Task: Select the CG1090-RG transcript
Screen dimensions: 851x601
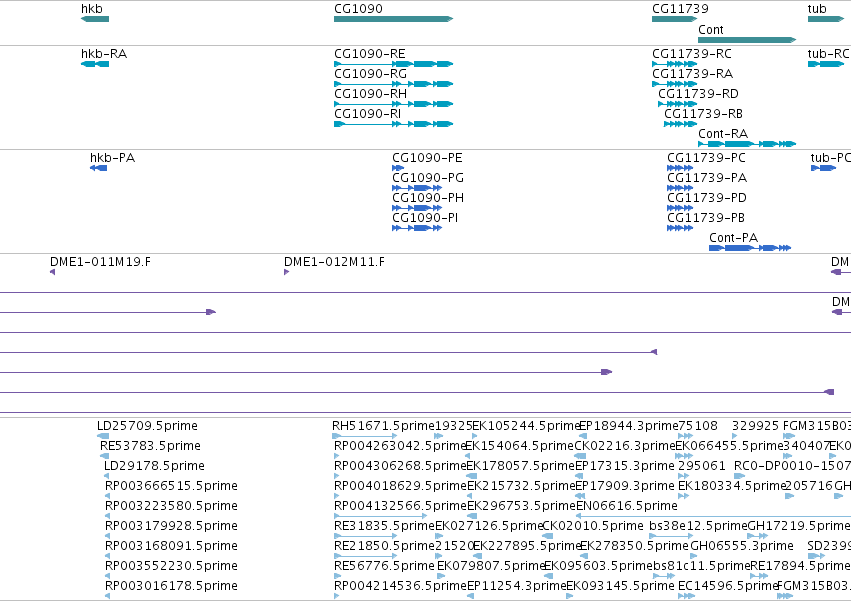Action: (x=393, y=84)
